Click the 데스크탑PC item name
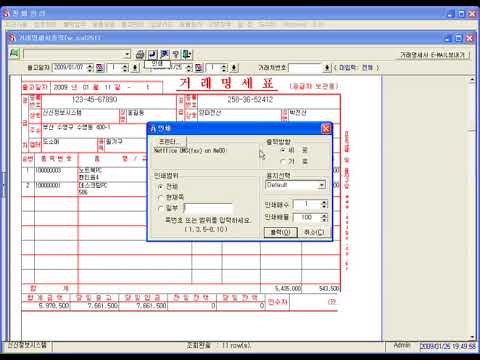This screenshot has height=360, width=480. tap(93, 185)
